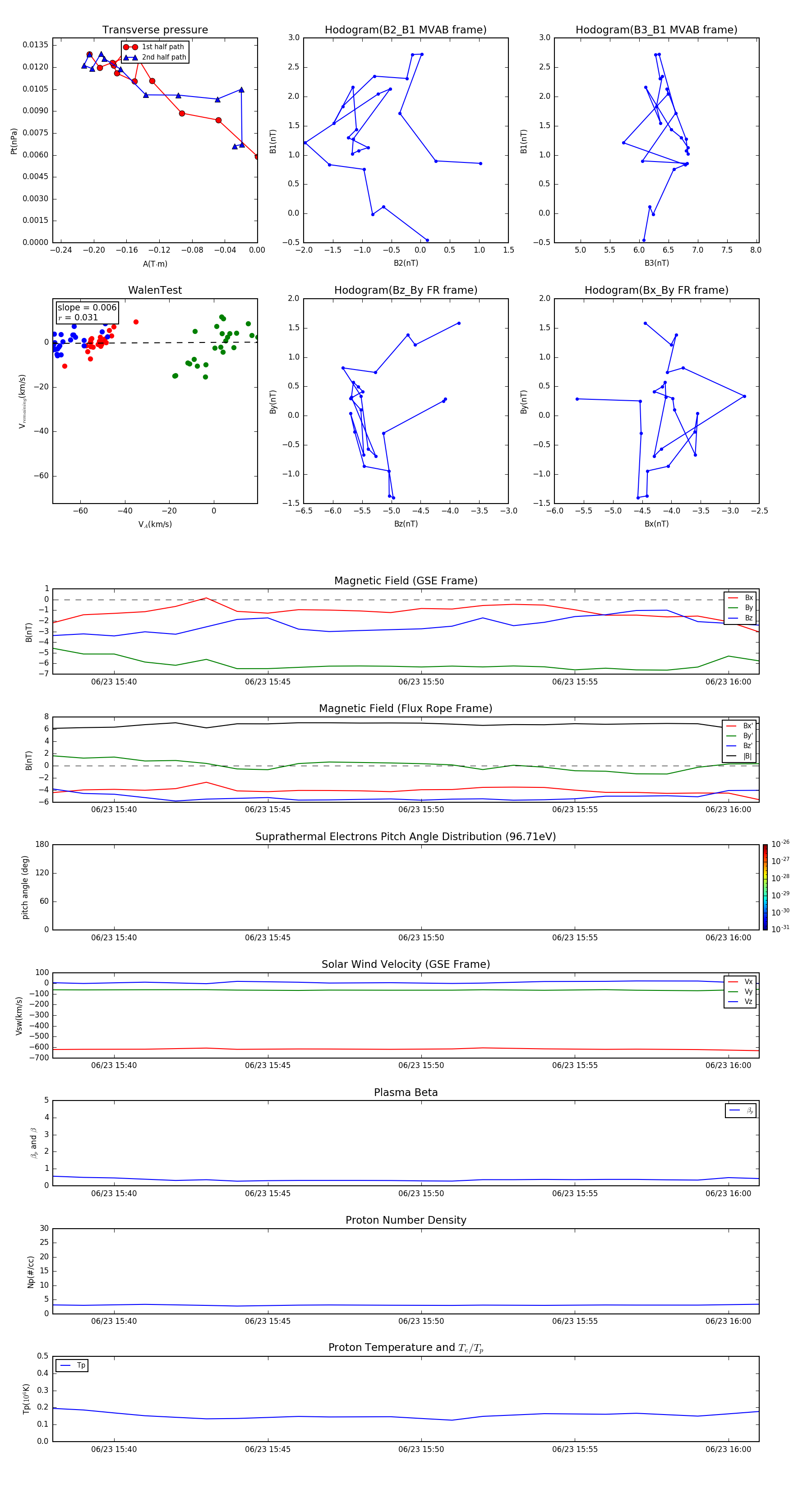Click the 'Solar Wind Velocity (GSE Frame)' title

(x=406, y=964)
